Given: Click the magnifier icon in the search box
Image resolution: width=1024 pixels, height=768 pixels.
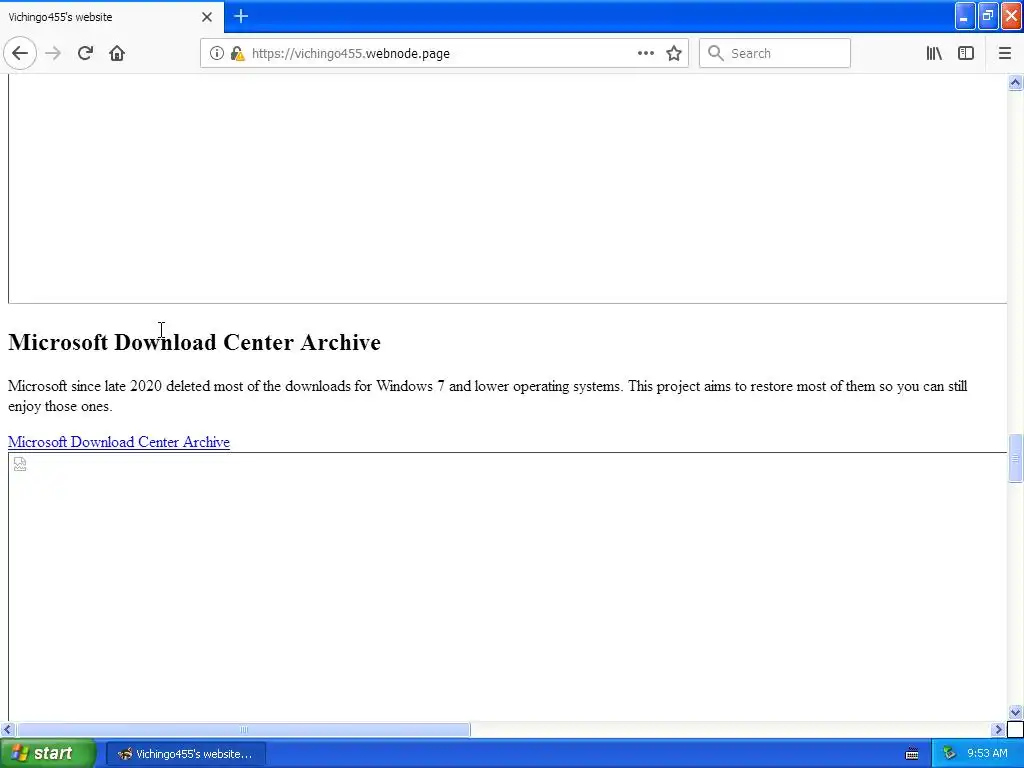Looking at the screenshot, I should (715, 53).
